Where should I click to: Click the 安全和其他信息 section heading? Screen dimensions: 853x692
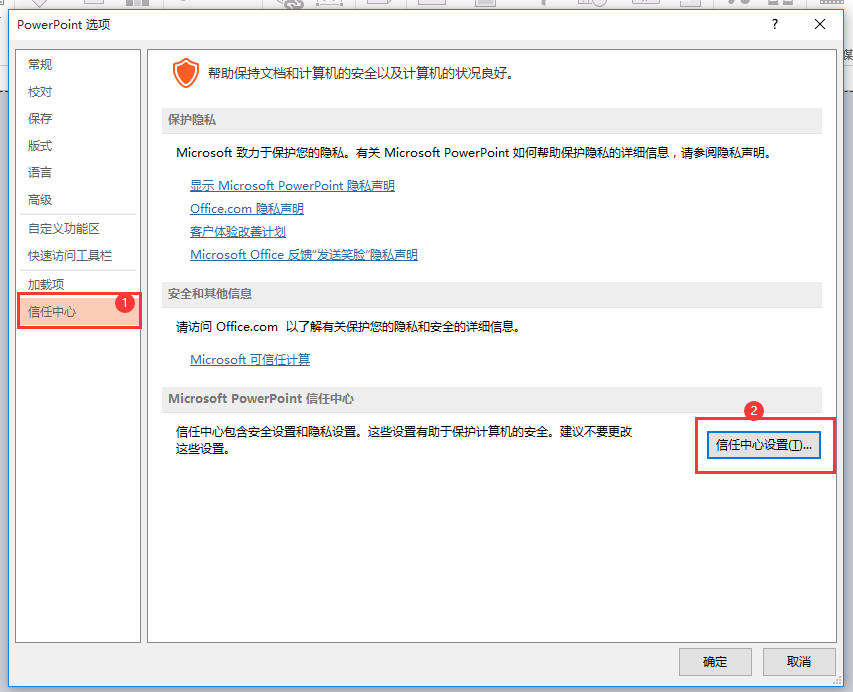(210, 294)
